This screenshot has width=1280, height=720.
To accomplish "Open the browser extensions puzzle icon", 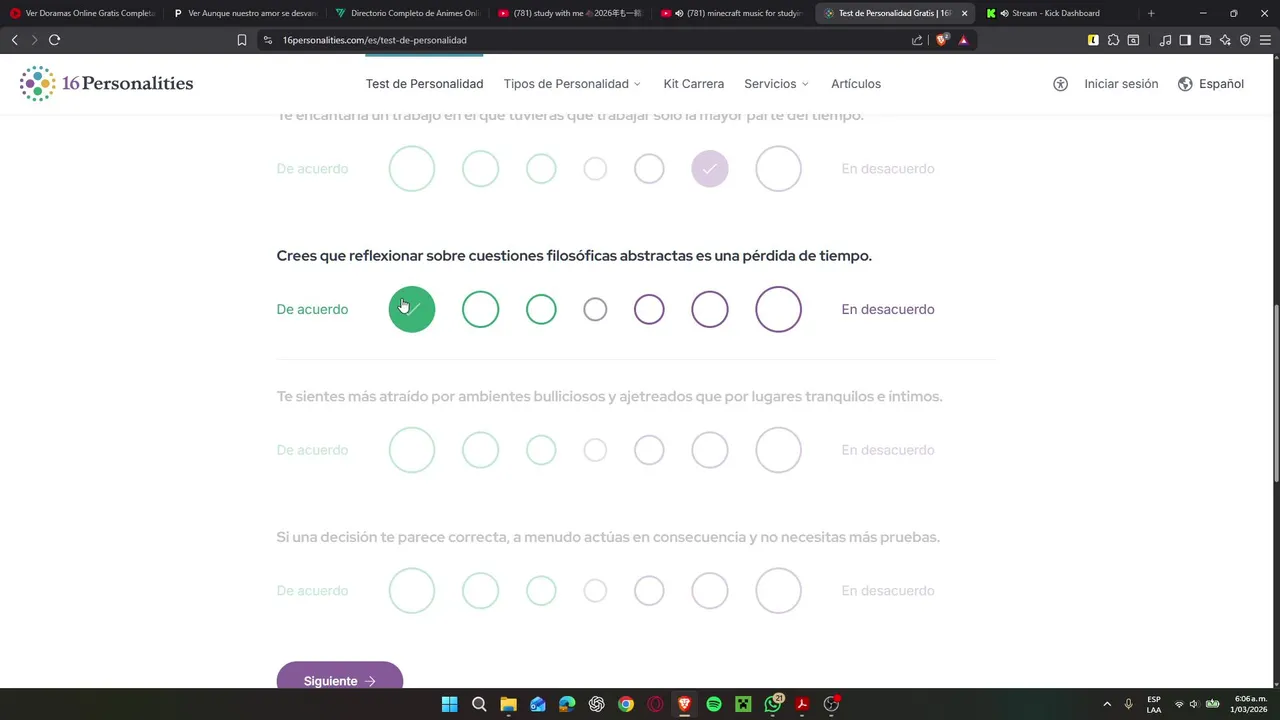I will click(1113, 40).
